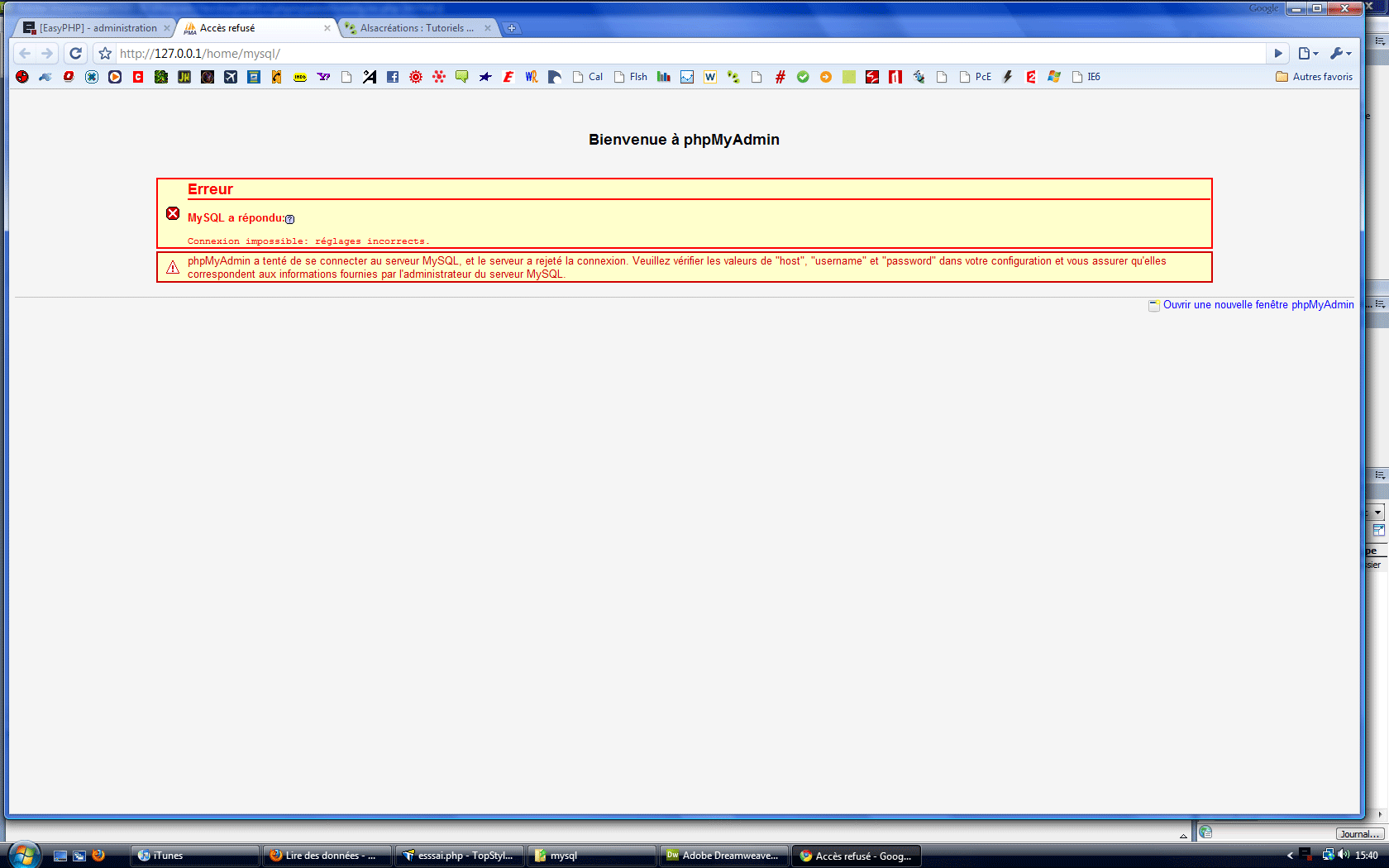Open the Yahoo bookmark icon

coord(323,77)
